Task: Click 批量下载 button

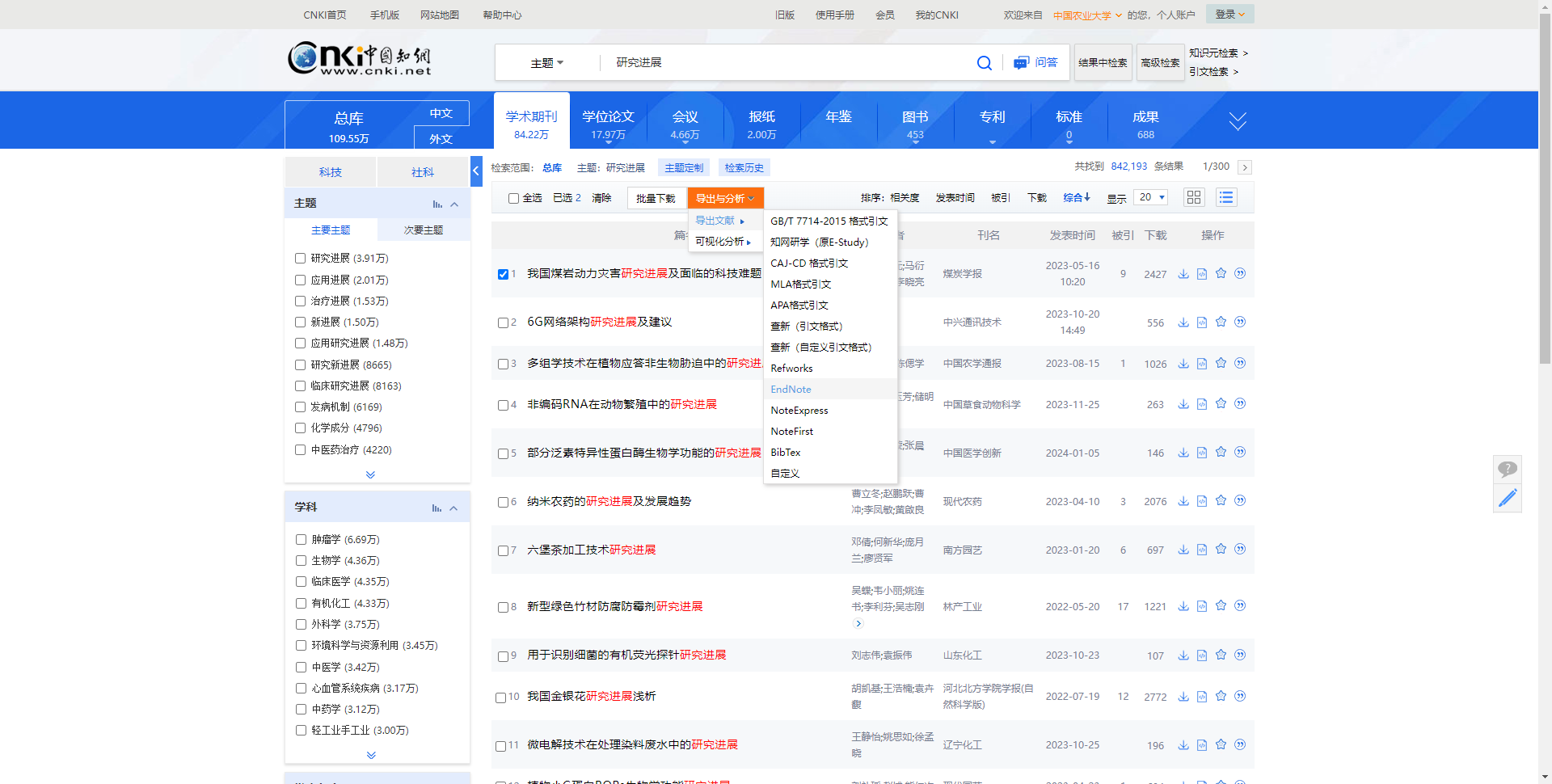Action: tap(656, 198)
